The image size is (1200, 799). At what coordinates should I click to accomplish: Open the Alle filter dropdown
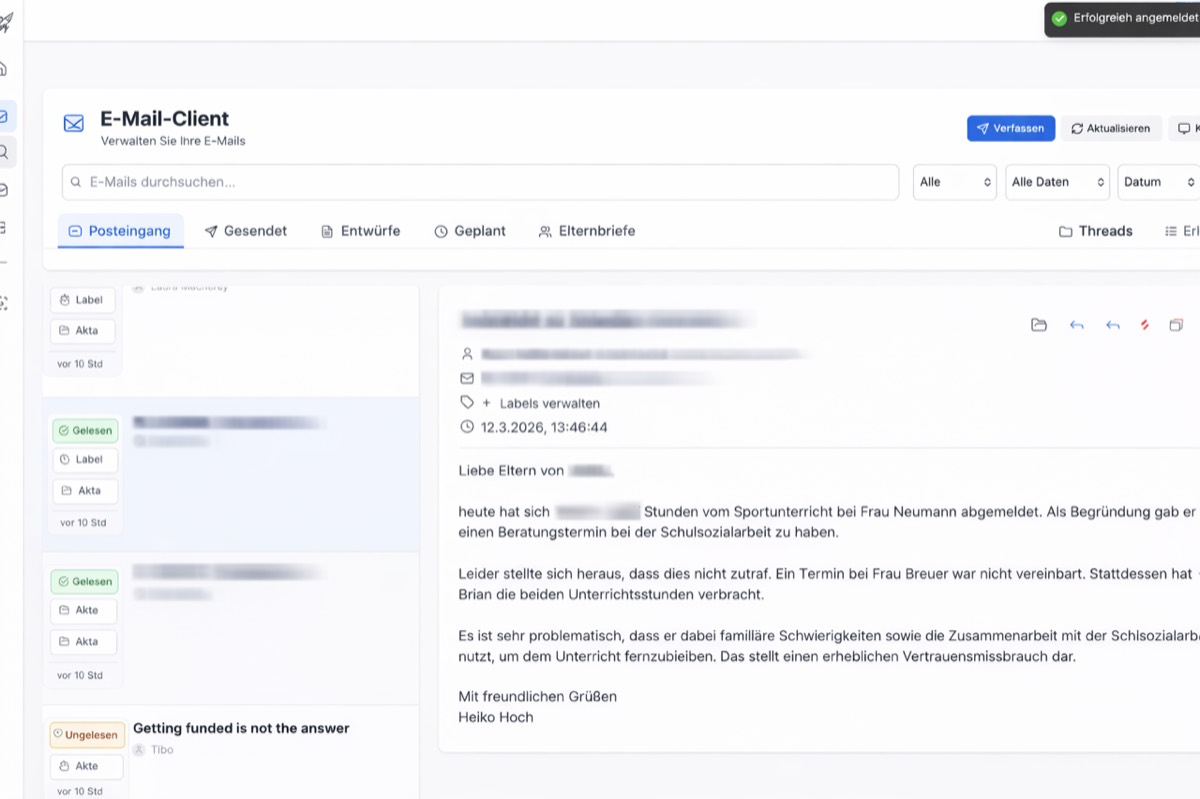(953, 181)
